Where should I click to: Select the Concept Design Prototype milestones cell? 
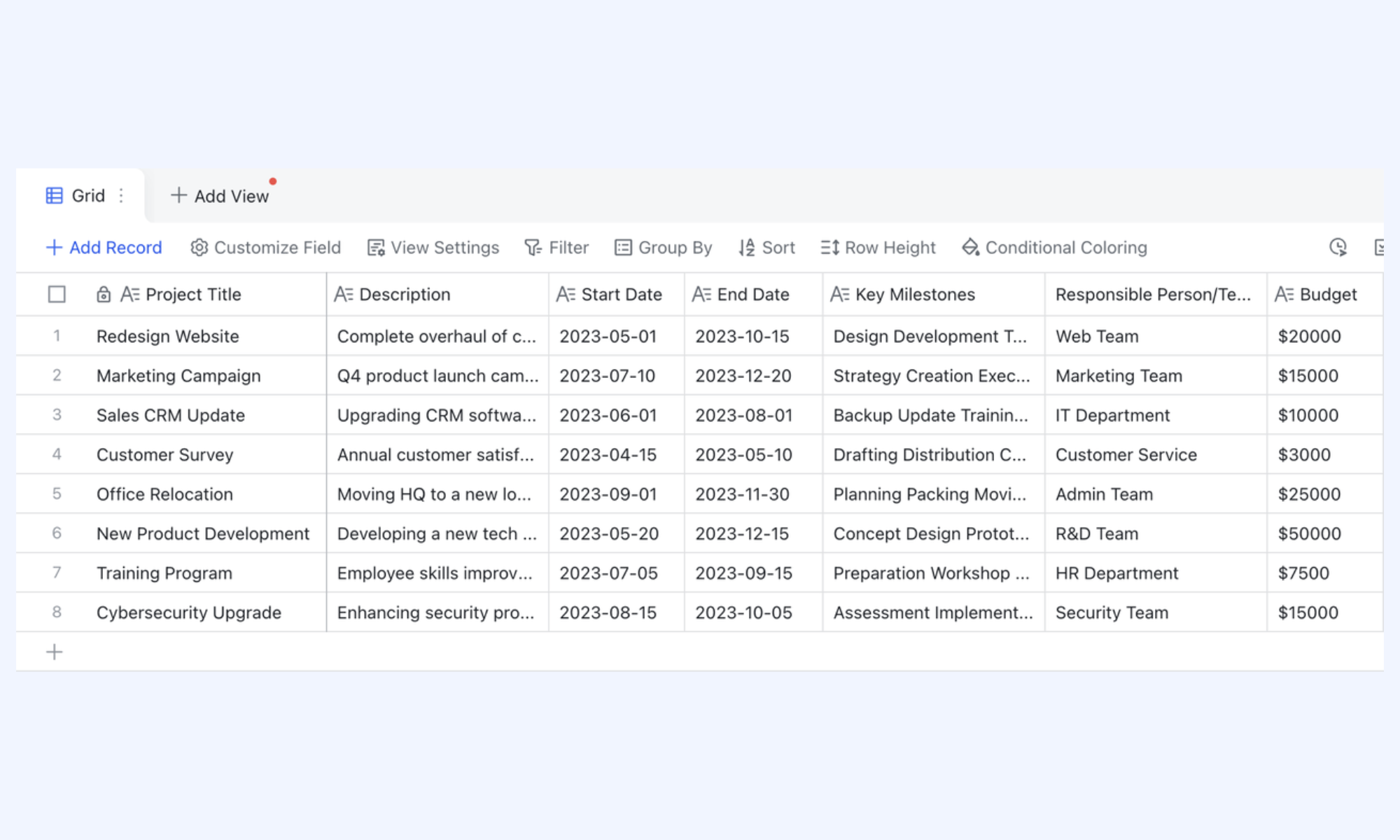coord(934,533)
